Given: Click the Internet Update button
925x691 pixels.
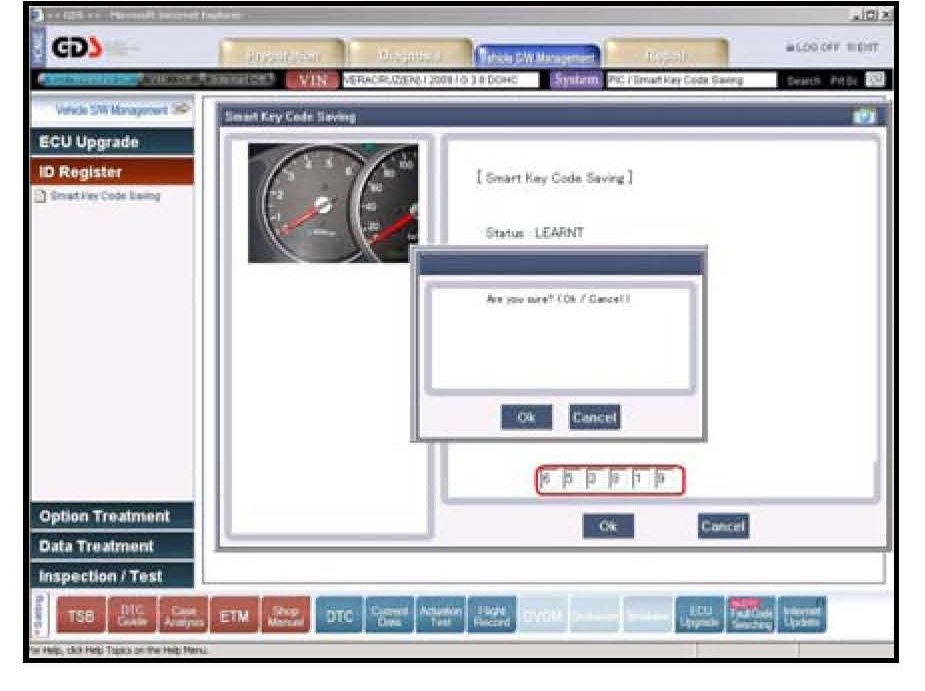Looking at the screenshot, I should 802,617.
